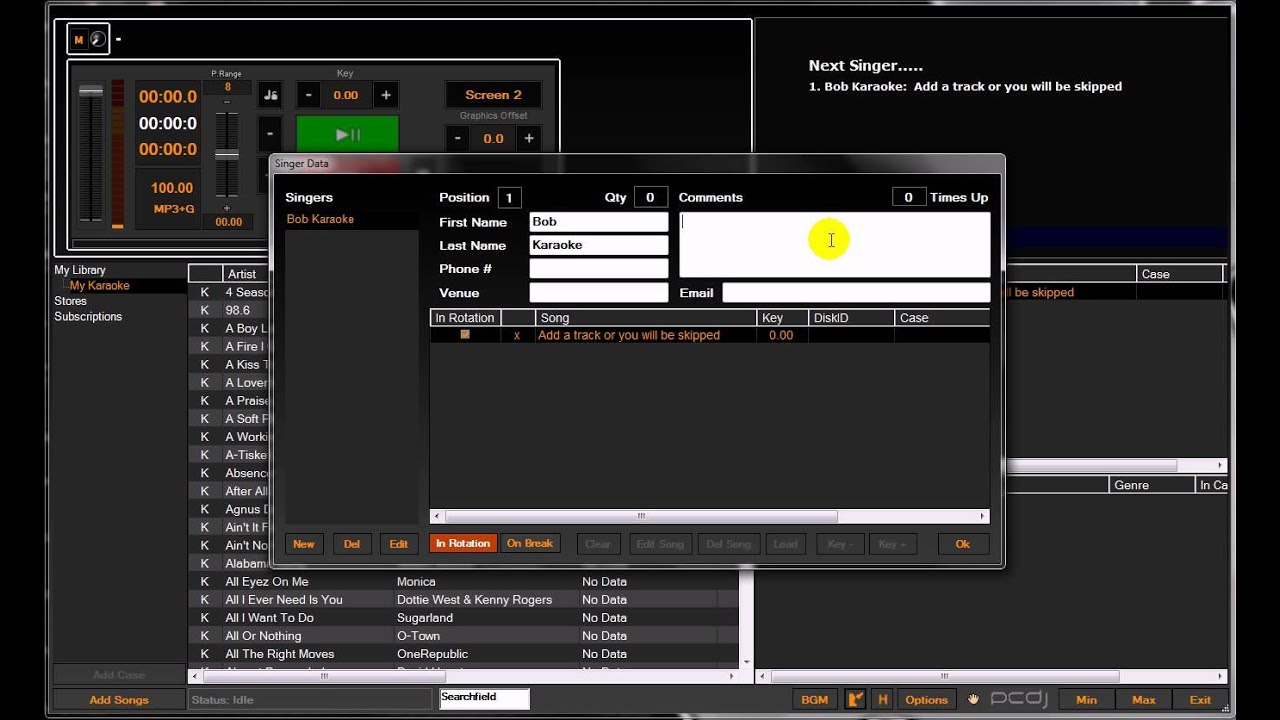Screen dimensions: 1280x720
Task: Select the All Eyez On Me track row
Action: 463,582
